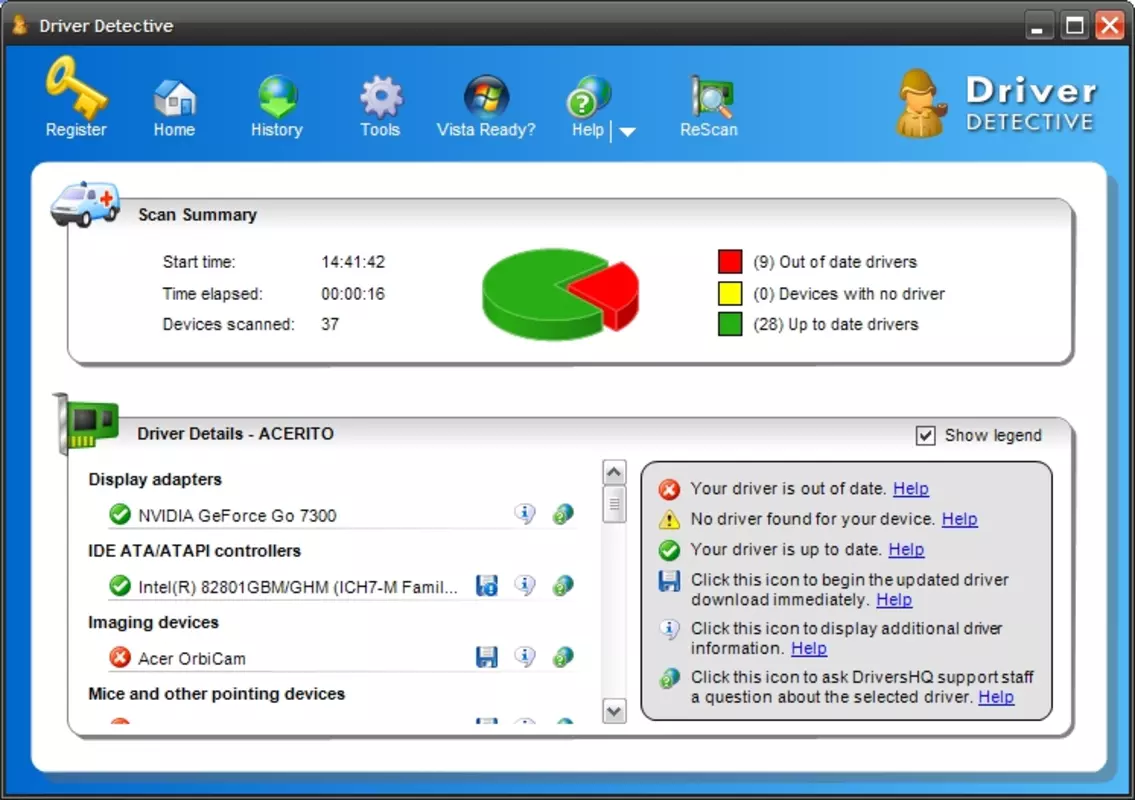Open Help link for DriversHQ support question
This screenshot has height=800, width=1135.
click(996, 696)
